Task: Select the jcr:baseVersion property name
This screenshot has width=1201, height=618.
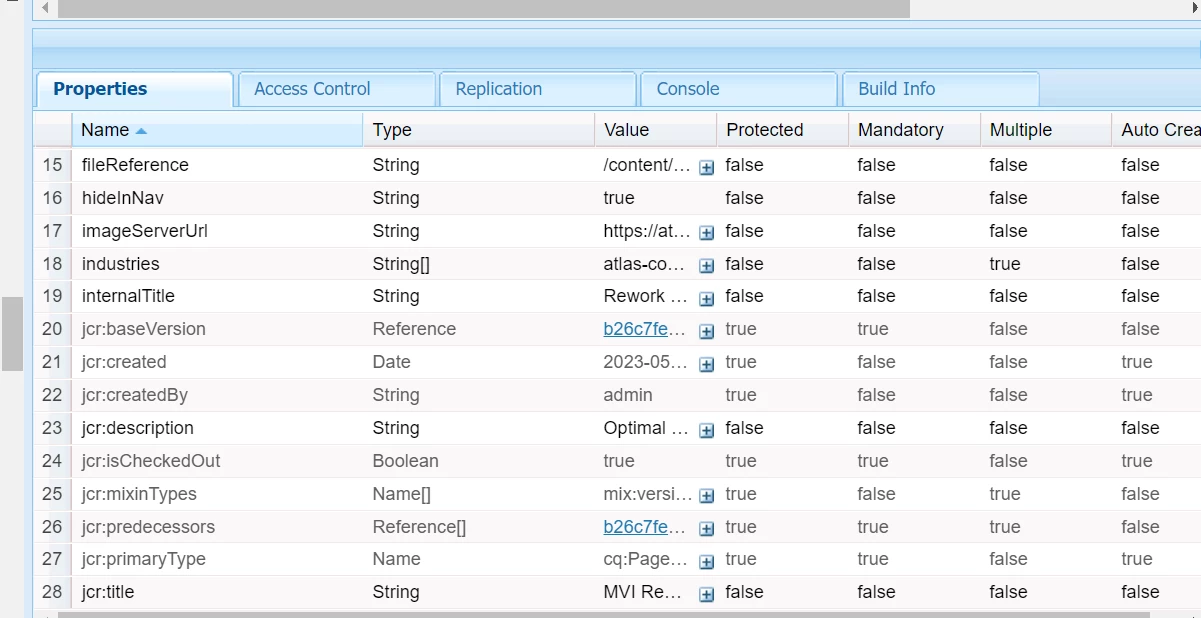Action: tap(144, 329)
